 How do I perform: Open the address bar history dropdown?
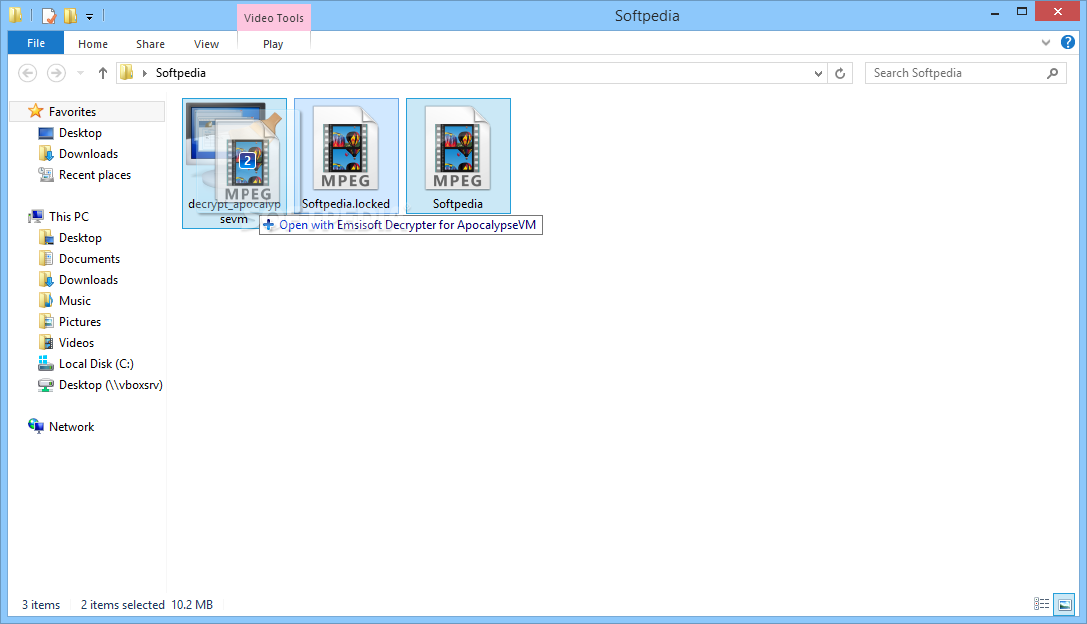(818, 73)
